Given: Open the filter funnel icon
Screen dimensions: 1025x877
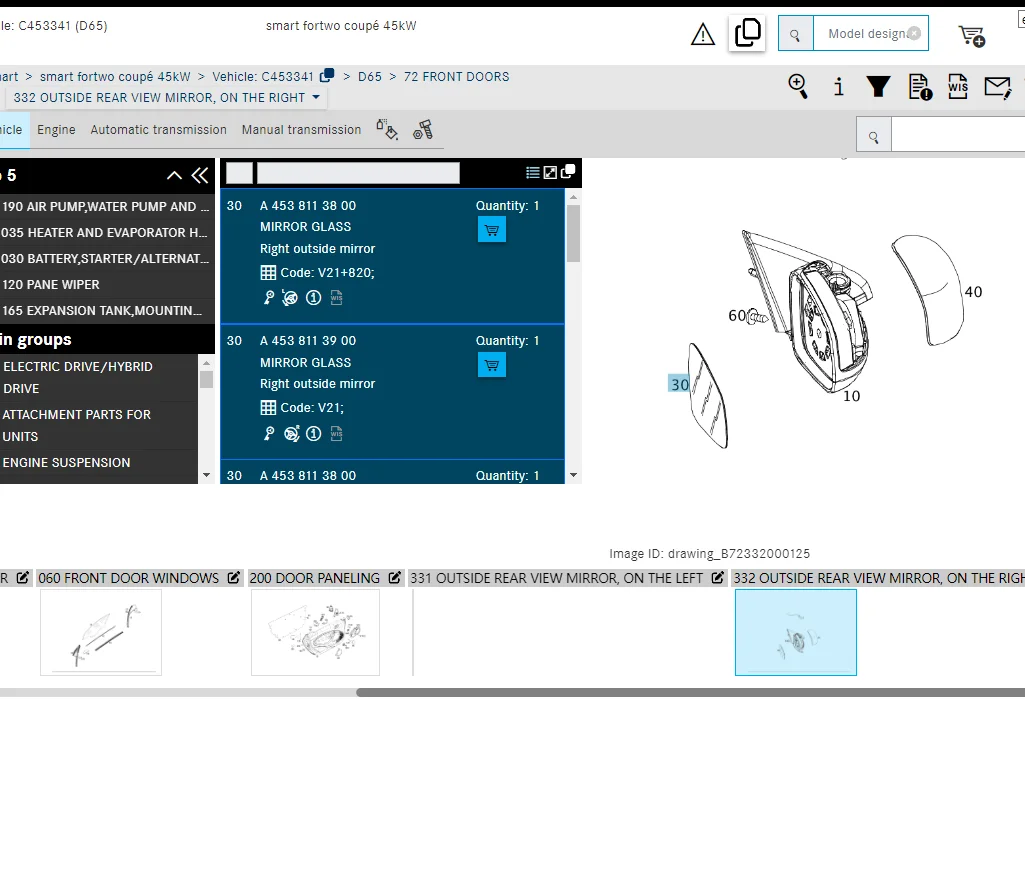Looking at the screenshot, I should pyautogui.click(x=878, y=86).
